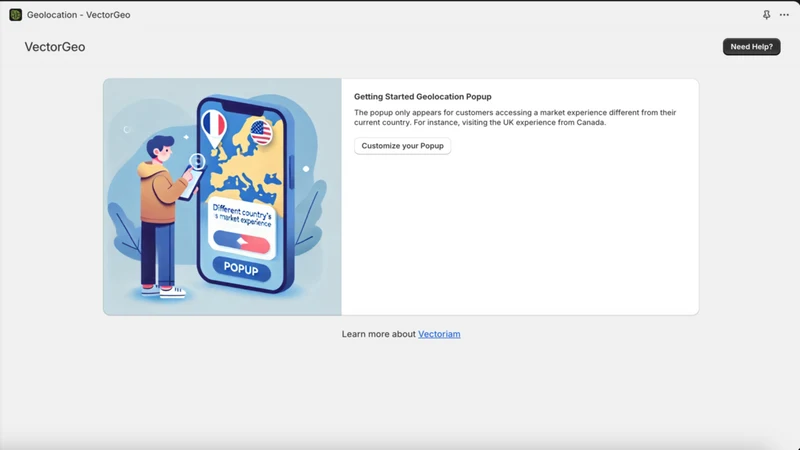Pin the app with the pin icon
The width and height of the screenshot is (800, 450).
coord(766,15)
